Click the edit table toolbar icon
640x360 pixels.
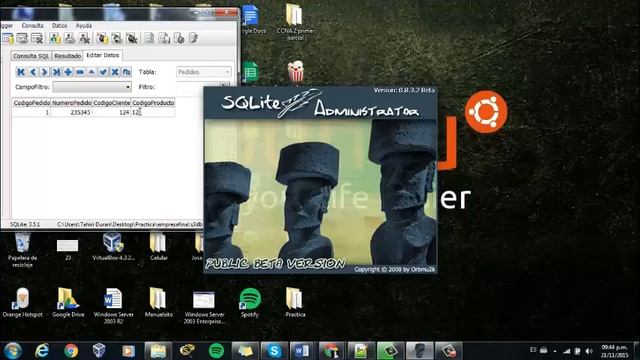tap(22, 39)
